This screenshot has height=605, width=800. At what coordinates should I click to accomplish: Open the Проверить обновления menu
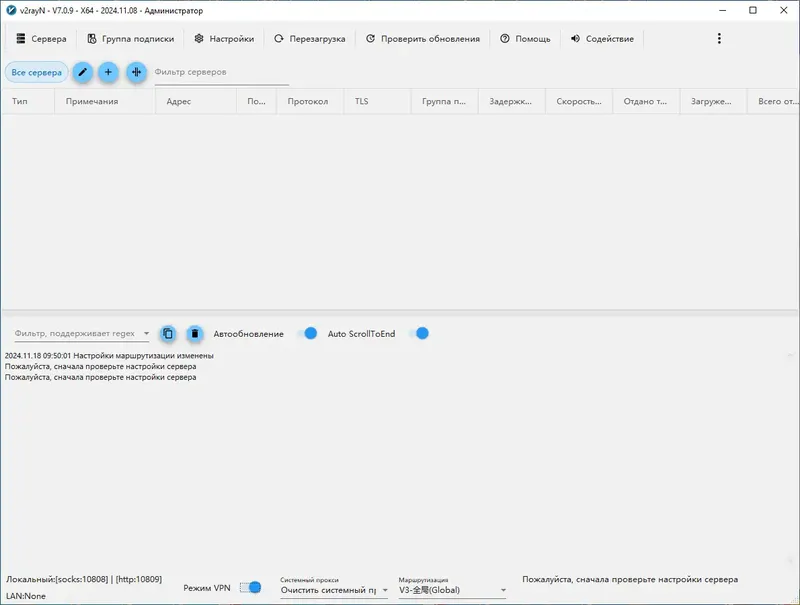point(423,39)
